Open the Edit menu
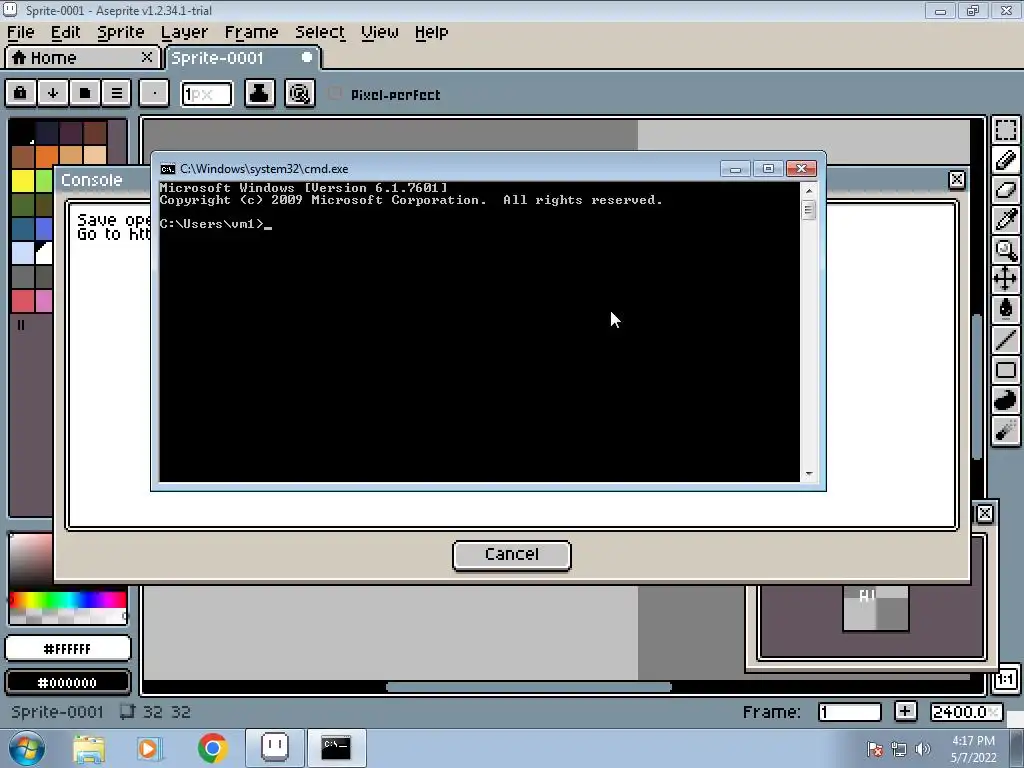This screenshot has width=1024, height=768. pos(65,32)
